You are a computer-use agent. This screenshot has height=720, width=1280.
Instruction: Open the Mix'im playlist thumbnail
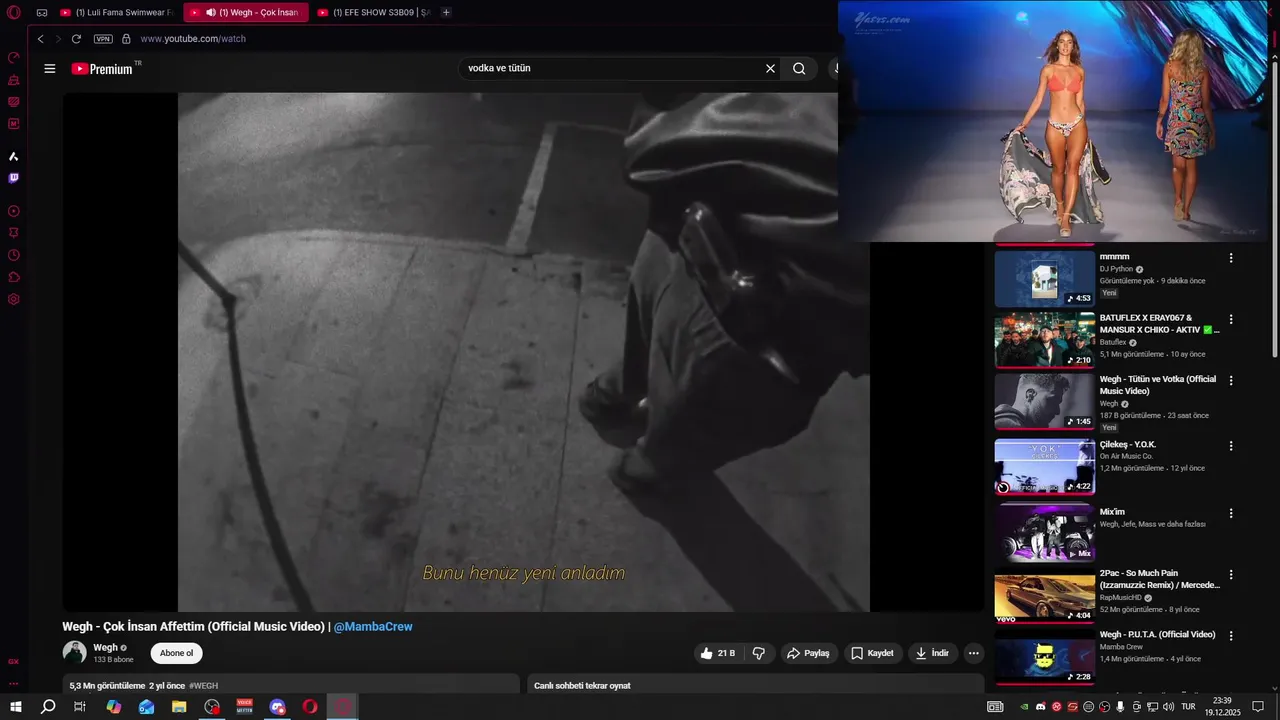[1044, 533]
